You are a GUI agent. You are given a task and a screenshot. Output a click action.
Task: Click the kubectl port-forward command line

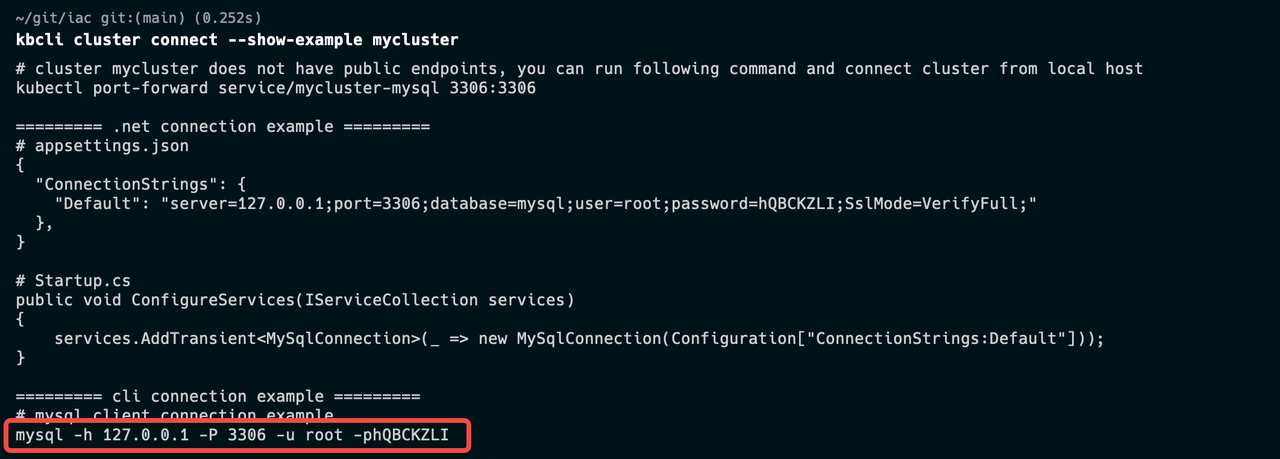coord(276,88)
